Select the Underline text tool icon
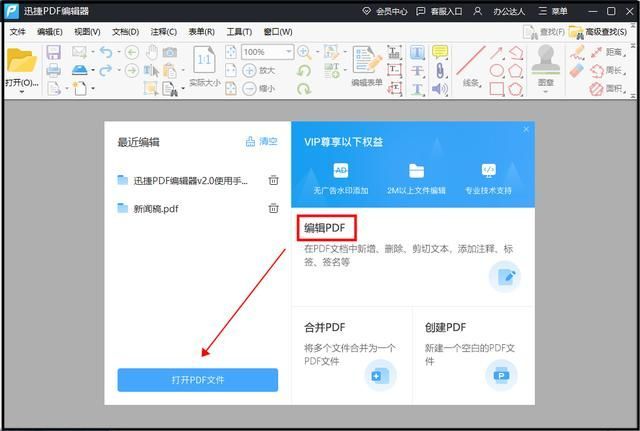640x431 pixels. tap(417, 89)
